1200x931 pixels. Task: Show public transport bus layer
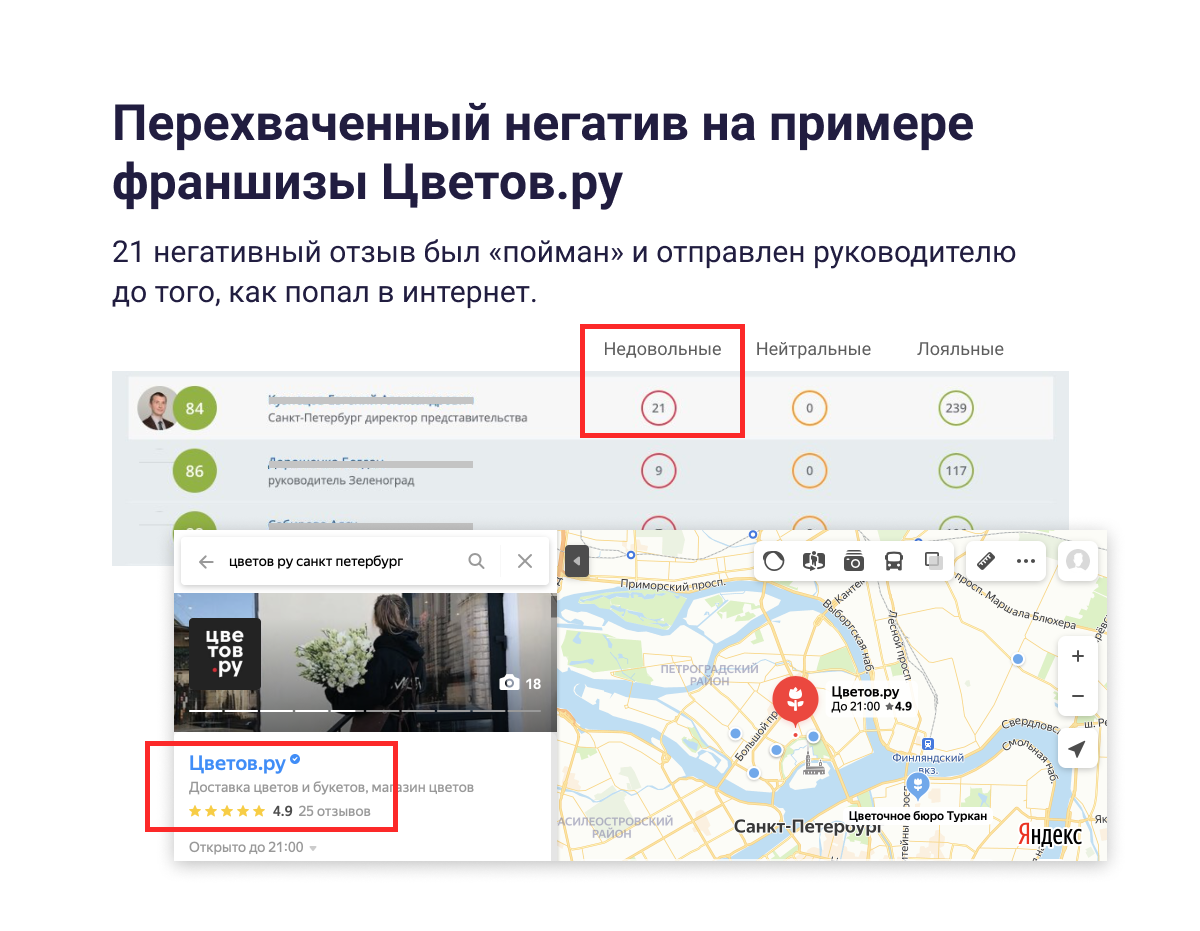(894, 561)
